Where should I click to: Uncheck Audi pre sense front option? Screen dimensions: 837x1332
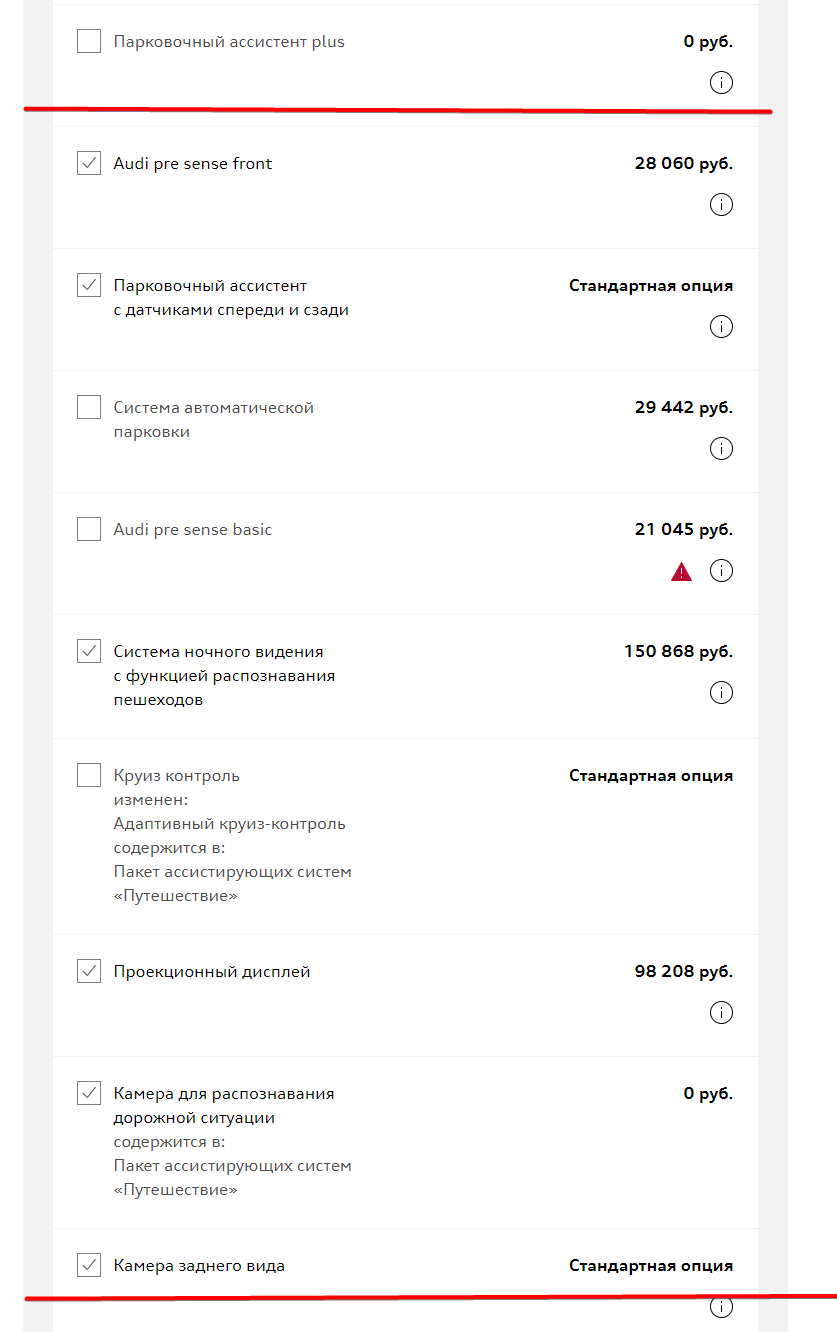pyautogui.click(x=89, y=164)
